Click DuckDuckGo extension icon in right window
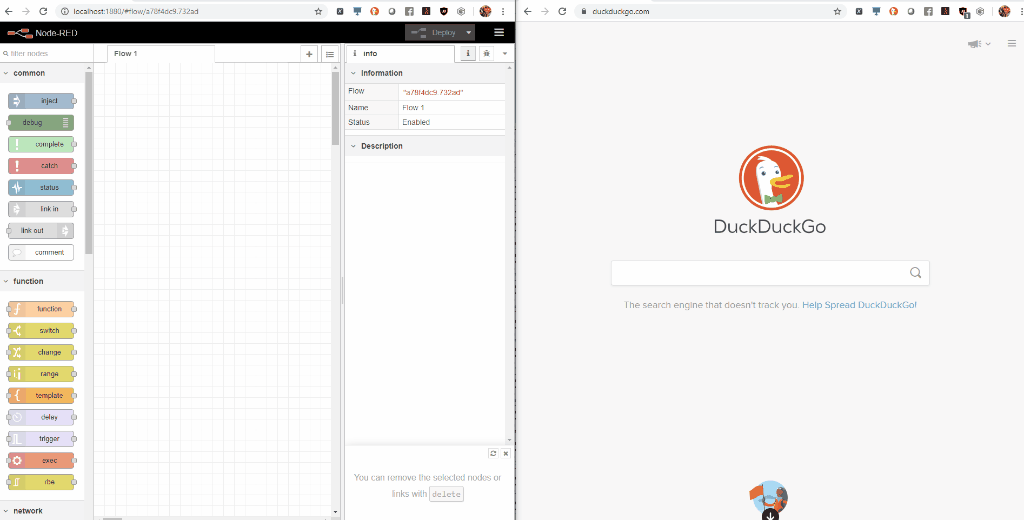Viewport: 1024px width, 520px height. pyautogui.click(x=893, y=11)
